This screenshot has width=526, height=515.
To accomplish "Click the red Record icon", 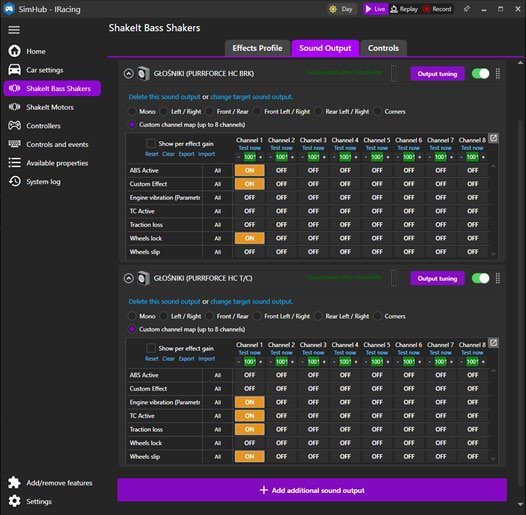I will 427,9.
